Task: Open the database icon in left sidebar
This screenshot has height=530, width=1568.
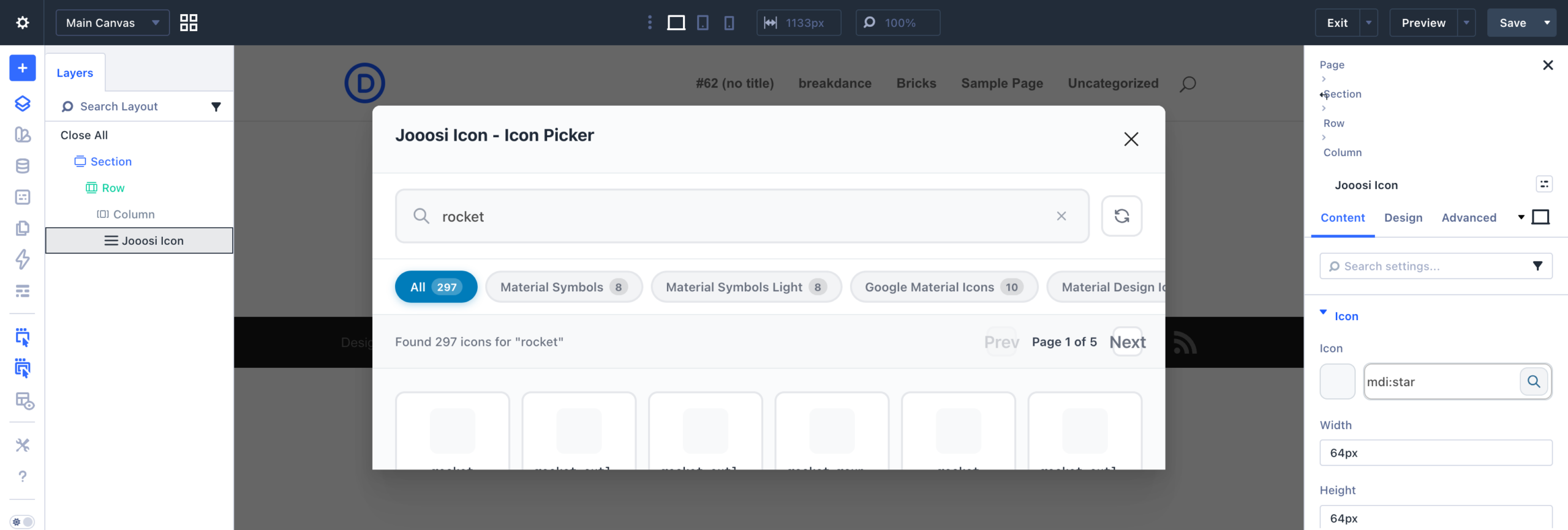Action: [x=23, y=166]
